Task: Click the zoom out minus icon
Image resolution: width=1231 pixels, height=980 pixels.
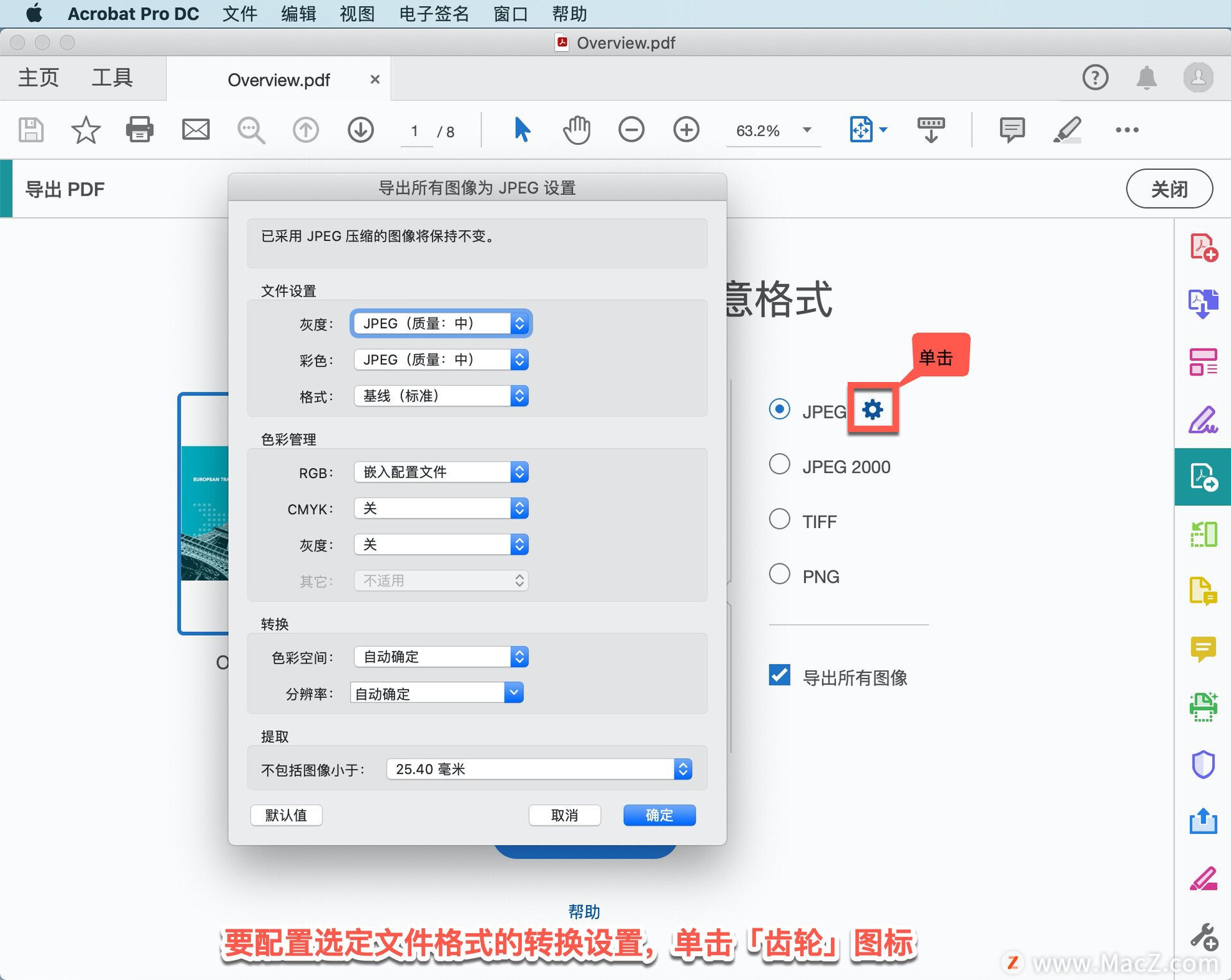Action: (x=631, y=130)
